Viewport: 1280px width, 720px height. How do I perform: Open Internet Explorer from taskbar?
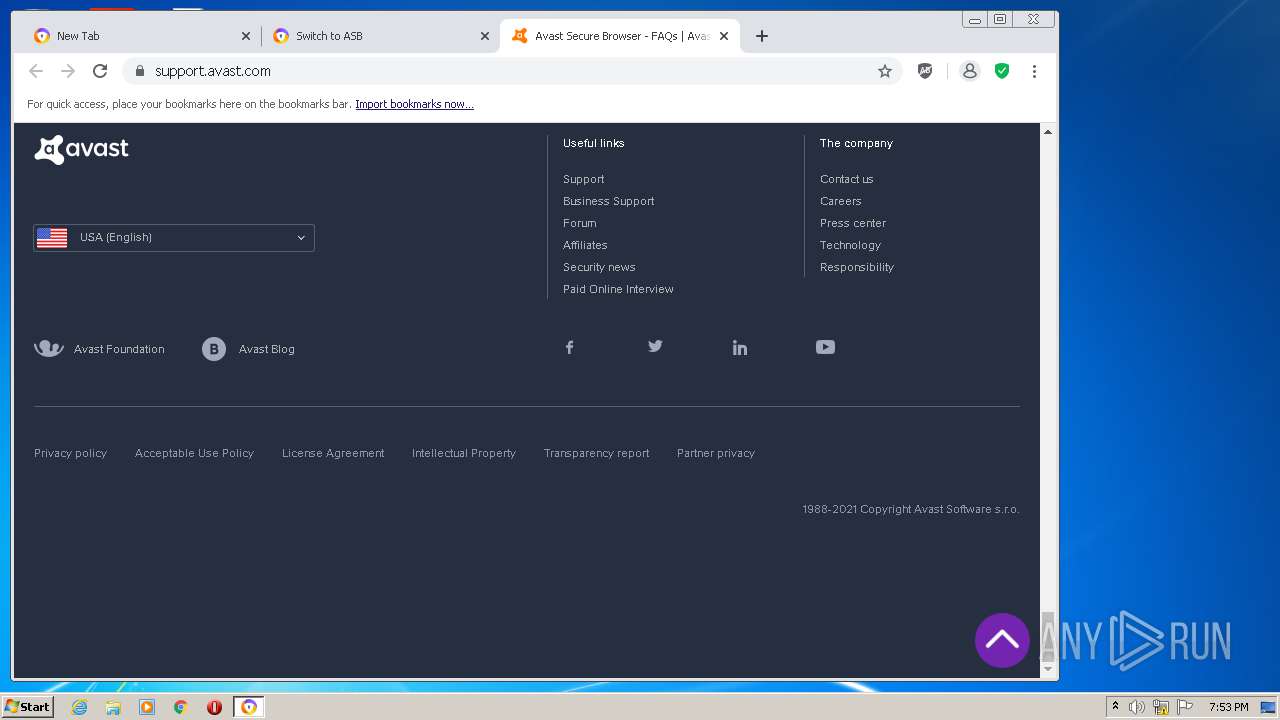coord(80,707)
